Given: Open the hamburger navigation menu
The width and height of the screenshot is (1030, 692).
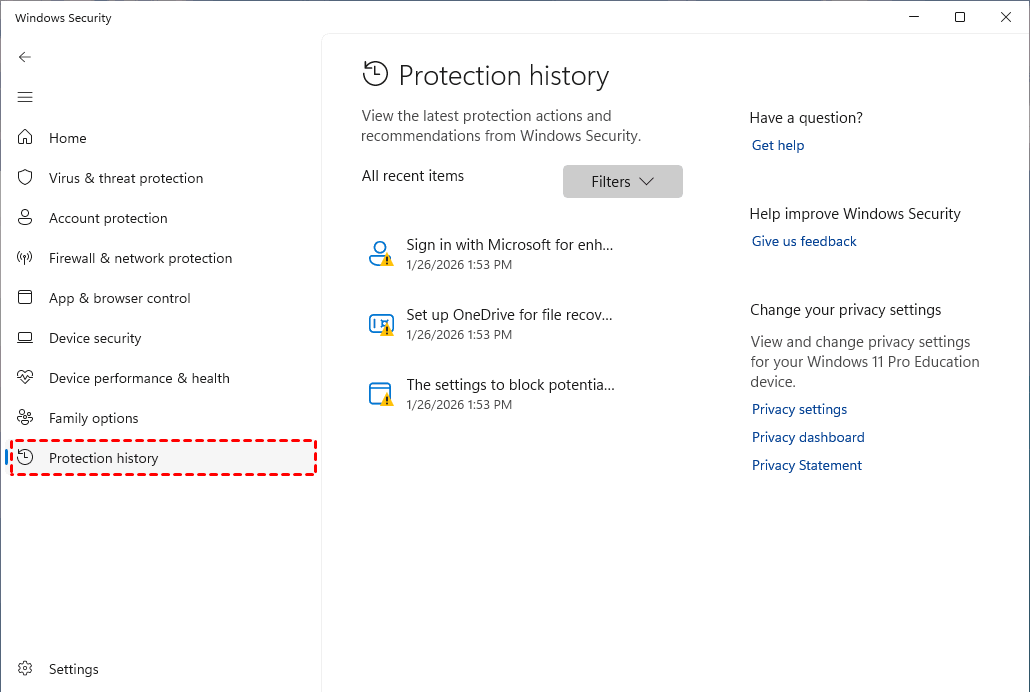Looking at the screenshot, I should [x=25, y=97].
